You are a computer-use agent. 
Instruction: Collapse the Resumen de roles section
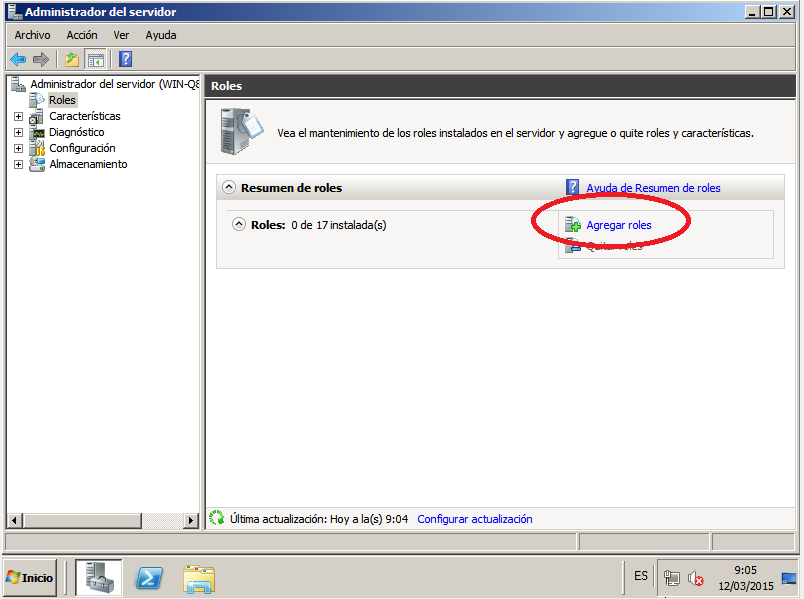point(229,187)
